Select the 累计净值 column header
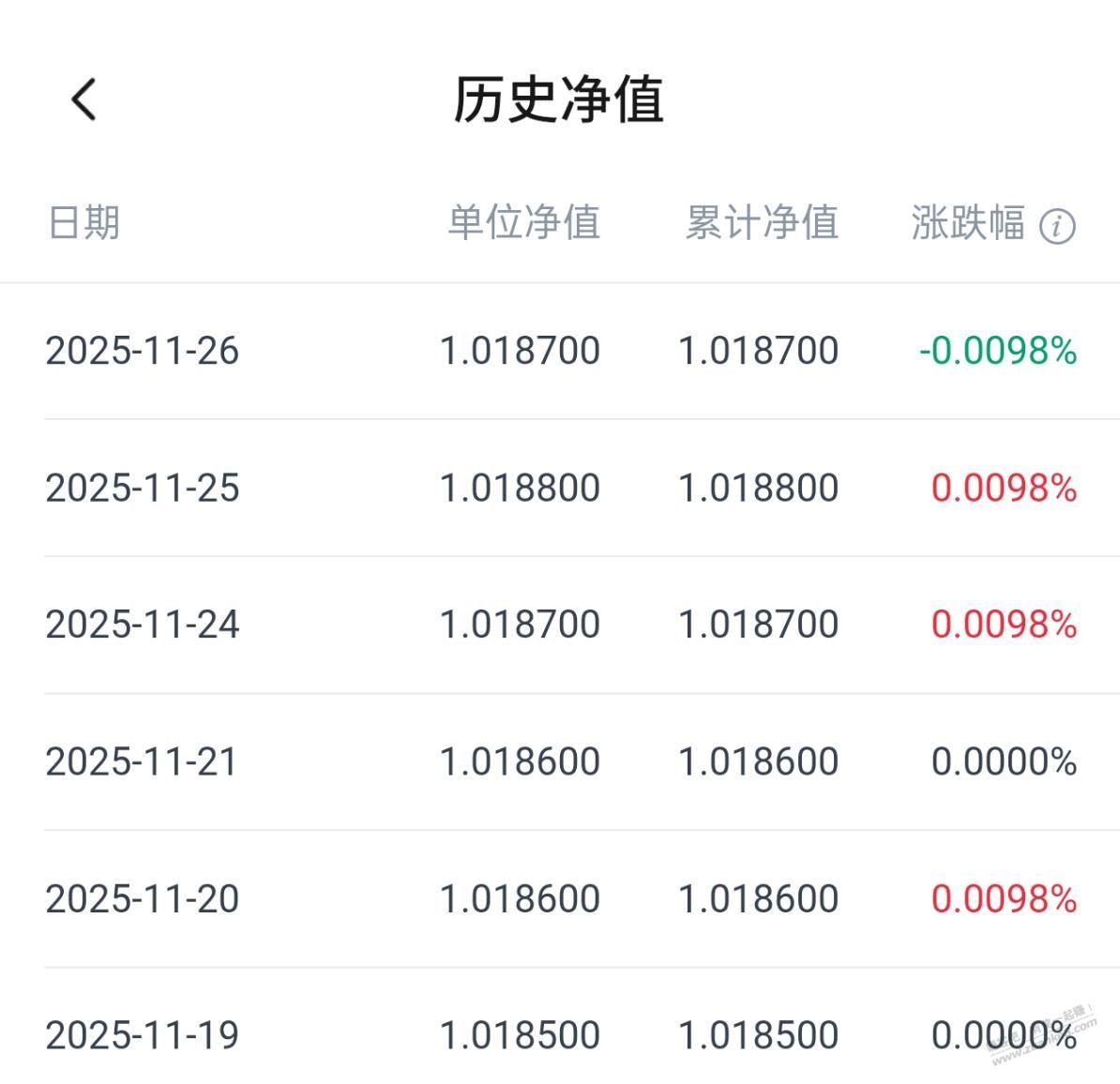 pos(762,223)
